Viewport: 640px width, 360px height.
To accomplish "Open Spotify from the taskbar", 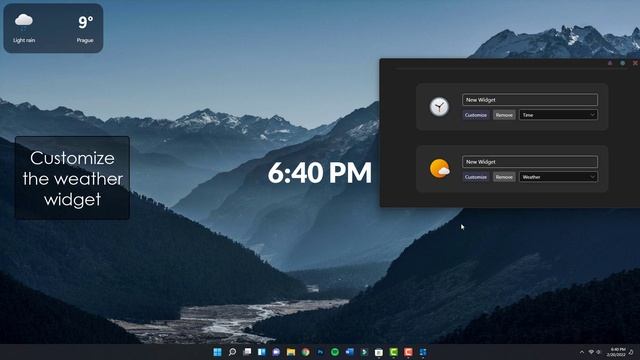I will point(335,352).
